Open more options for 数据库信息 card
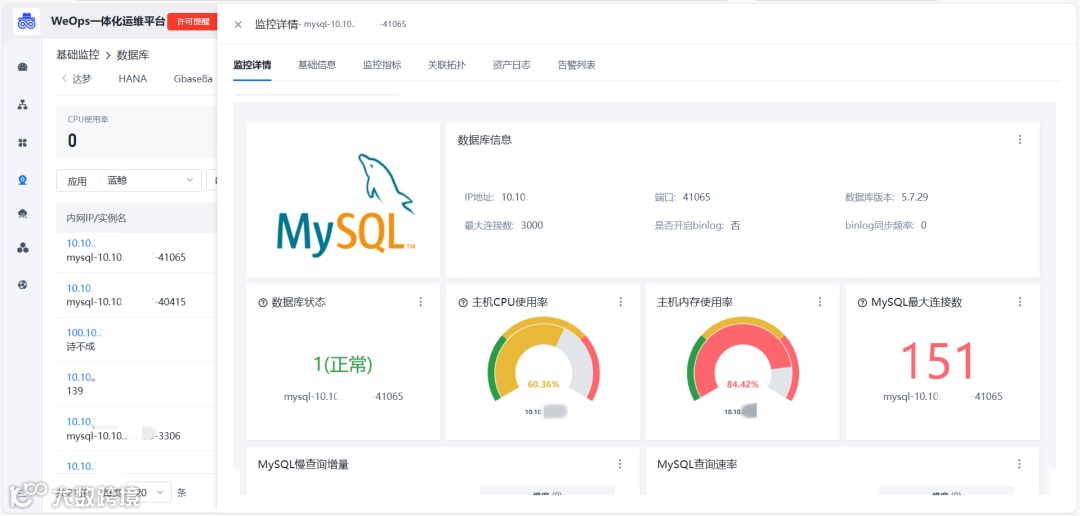Screen dimensions: 1080x516 (1020, 140)
